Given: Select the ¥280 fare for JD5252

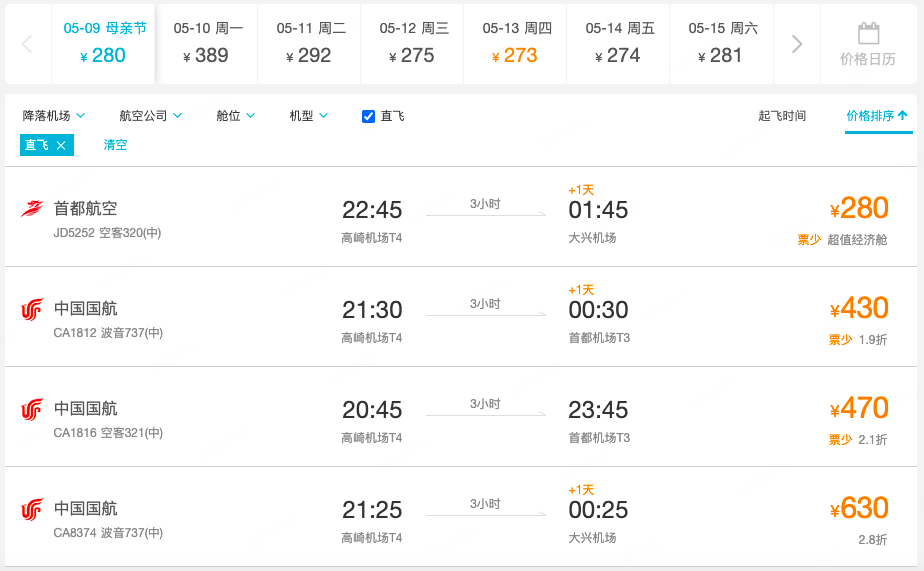Looking at the screenshot, I should [859, 208].
